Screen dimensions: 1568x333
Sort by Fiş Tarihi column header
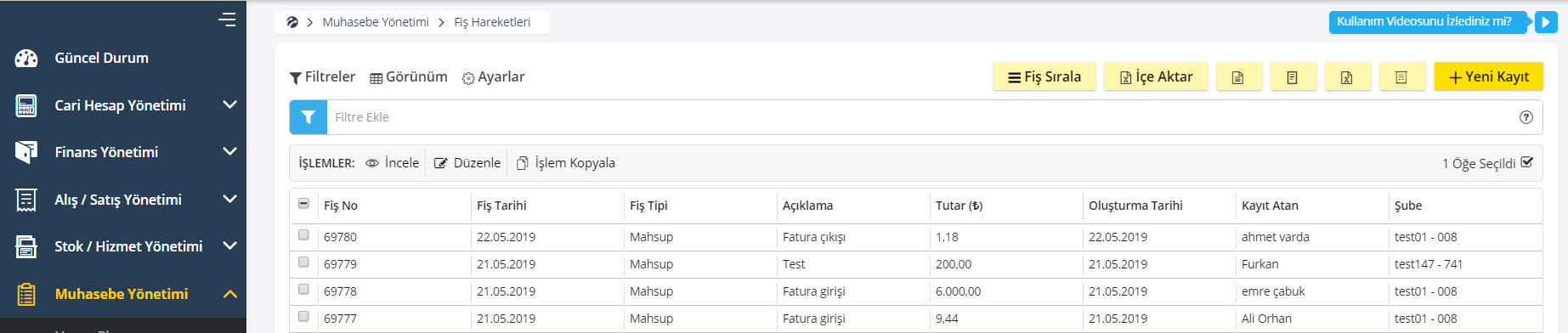(x=501, y=206)
